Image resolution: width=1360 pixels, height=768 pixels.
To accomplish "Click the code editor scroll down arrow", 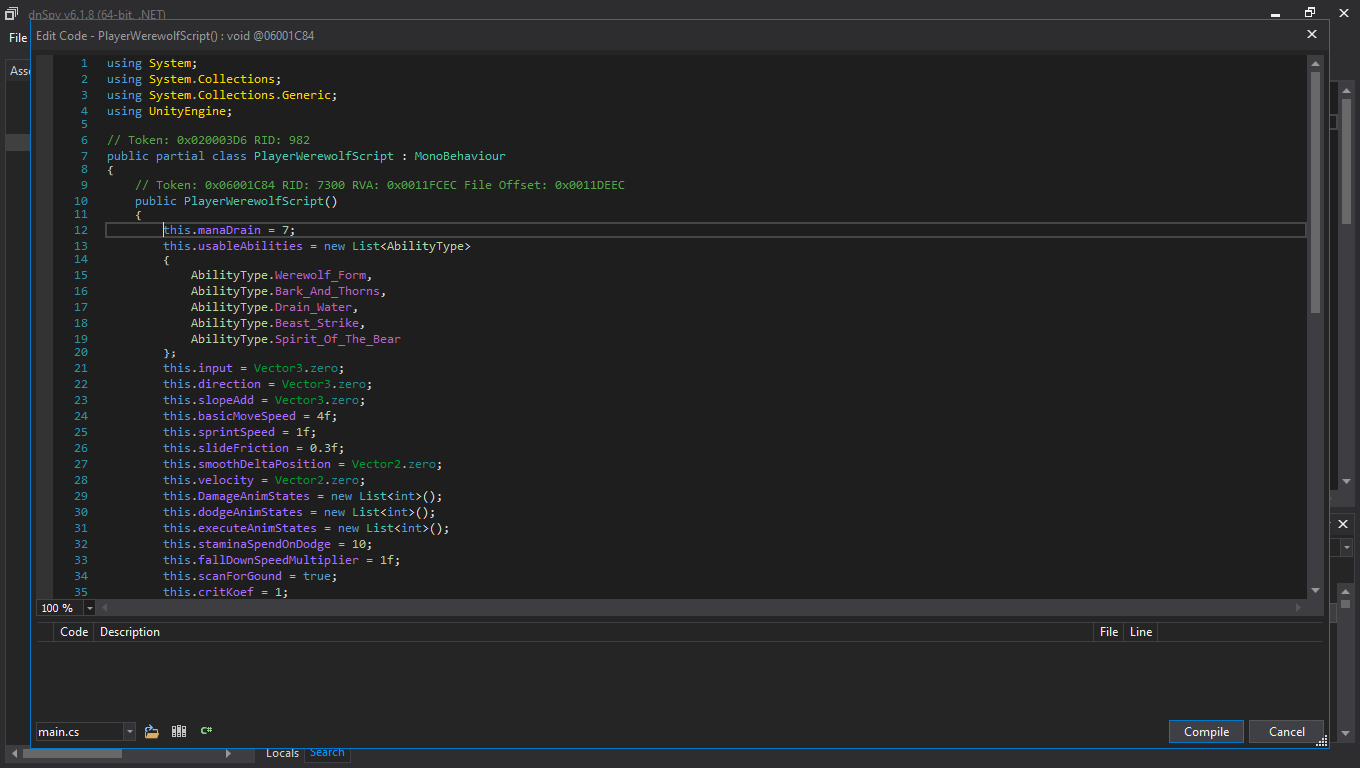I will coord(1315,590).
